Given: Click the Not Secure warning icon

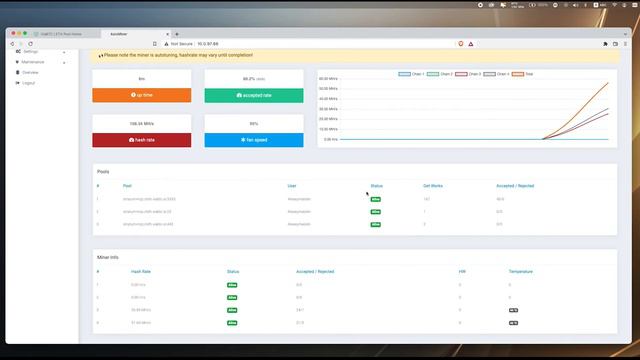Looking at the screenshot, I should [x=166, y=44].
